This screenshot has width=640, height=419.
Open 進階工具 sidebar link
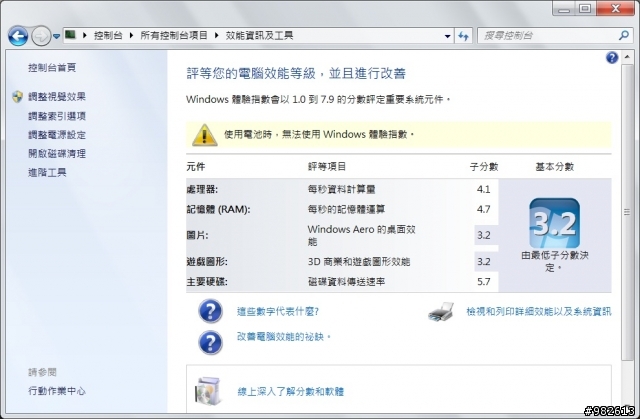click(47, 172)
